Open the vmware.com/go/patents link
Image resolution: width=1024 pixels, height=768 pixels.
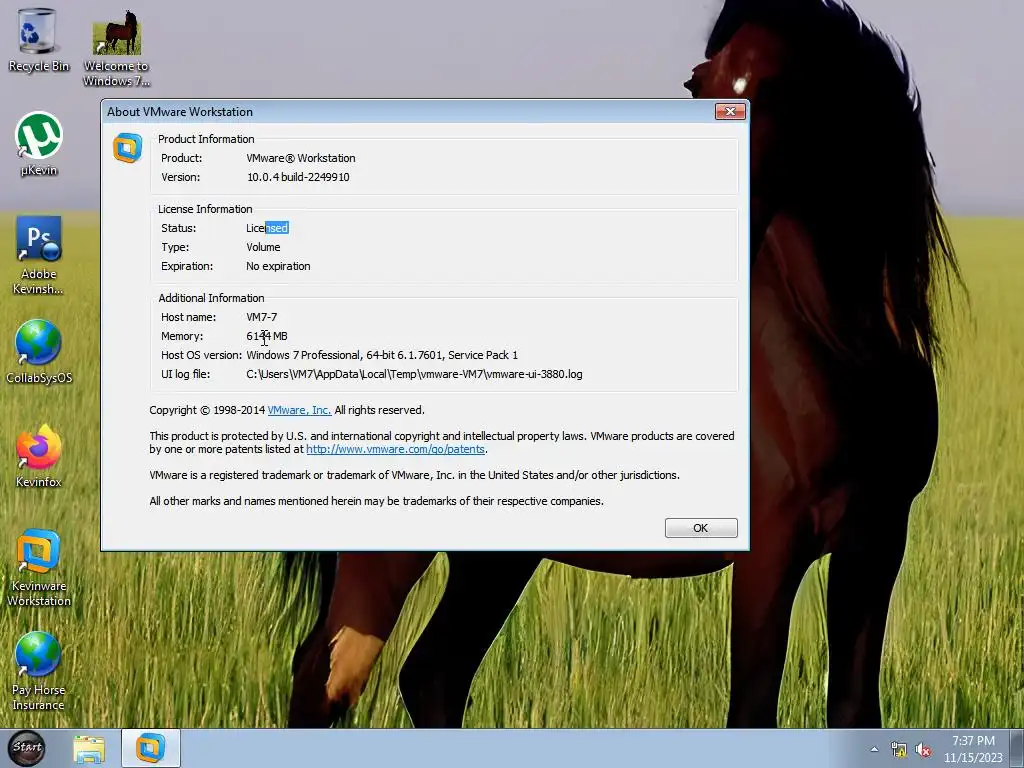pyautogui.click(x=395, y=449)
